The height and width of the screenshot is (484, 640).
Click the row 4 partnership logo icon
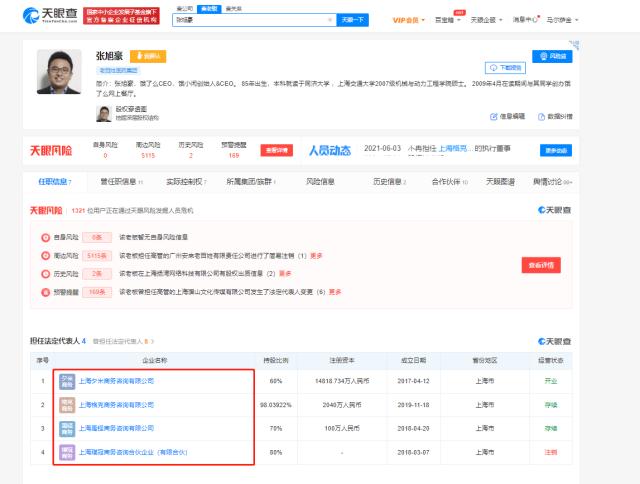click(x=67, y=452)
